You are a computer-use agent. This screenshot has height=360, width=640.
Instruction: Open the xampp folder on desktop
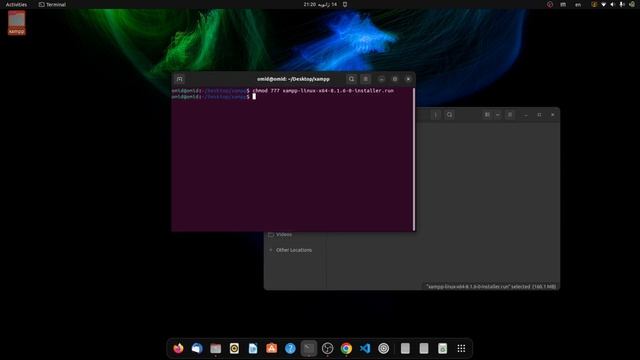coord(16,22)
